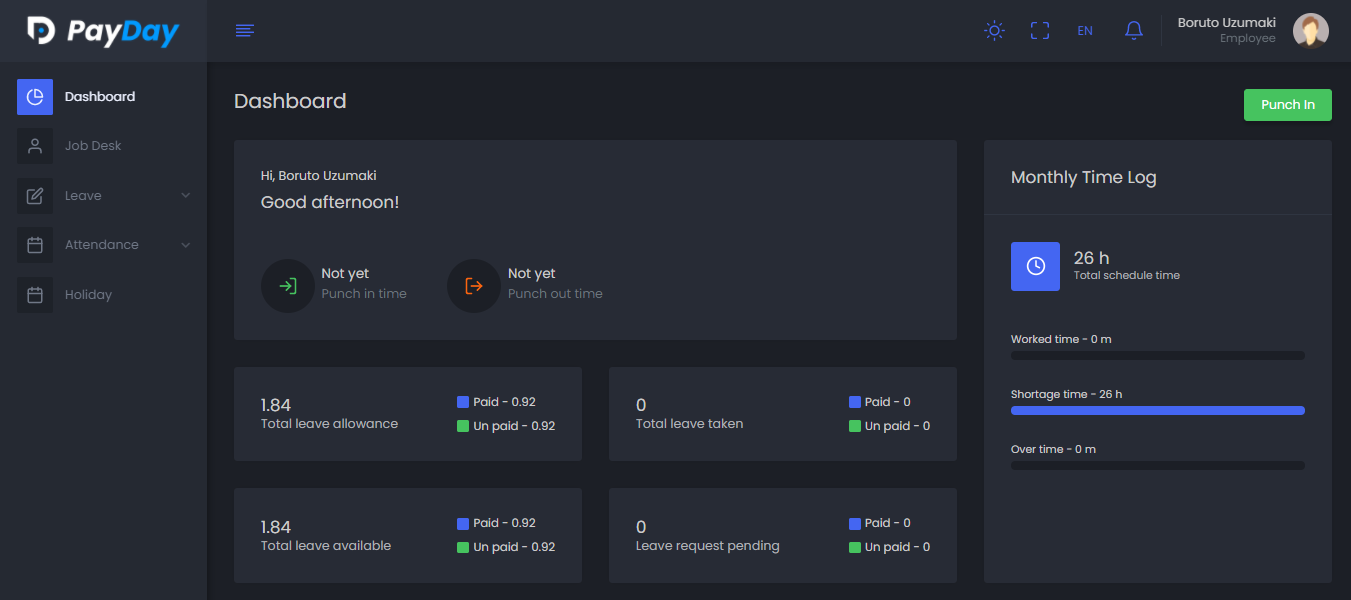
Task: Open the EN language selector
Action: pyautogui.click(x=1085, y=31)
